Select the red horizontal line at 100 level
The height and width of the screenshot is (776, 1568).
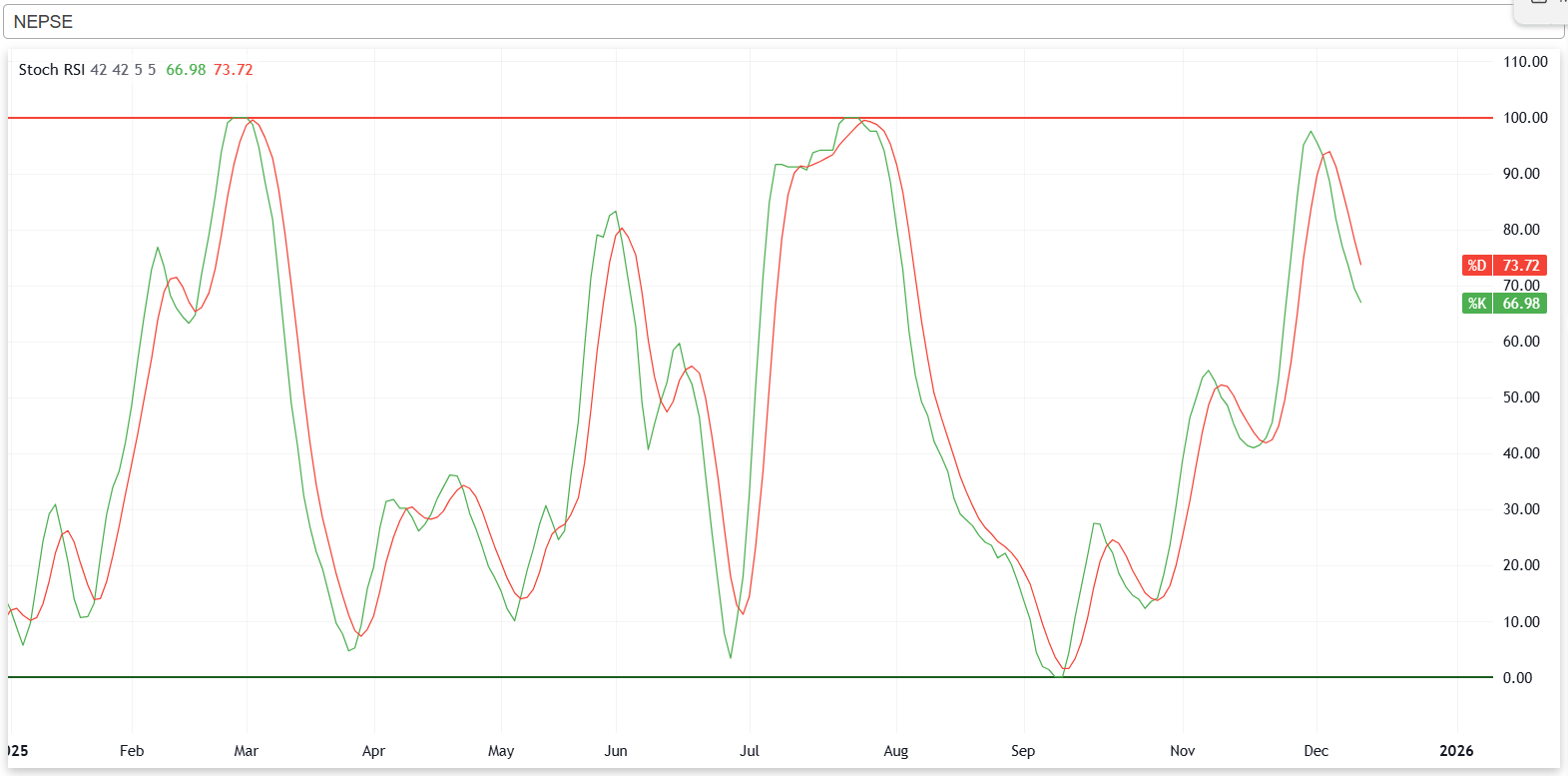pyautogui.click(x=599, y=118)
